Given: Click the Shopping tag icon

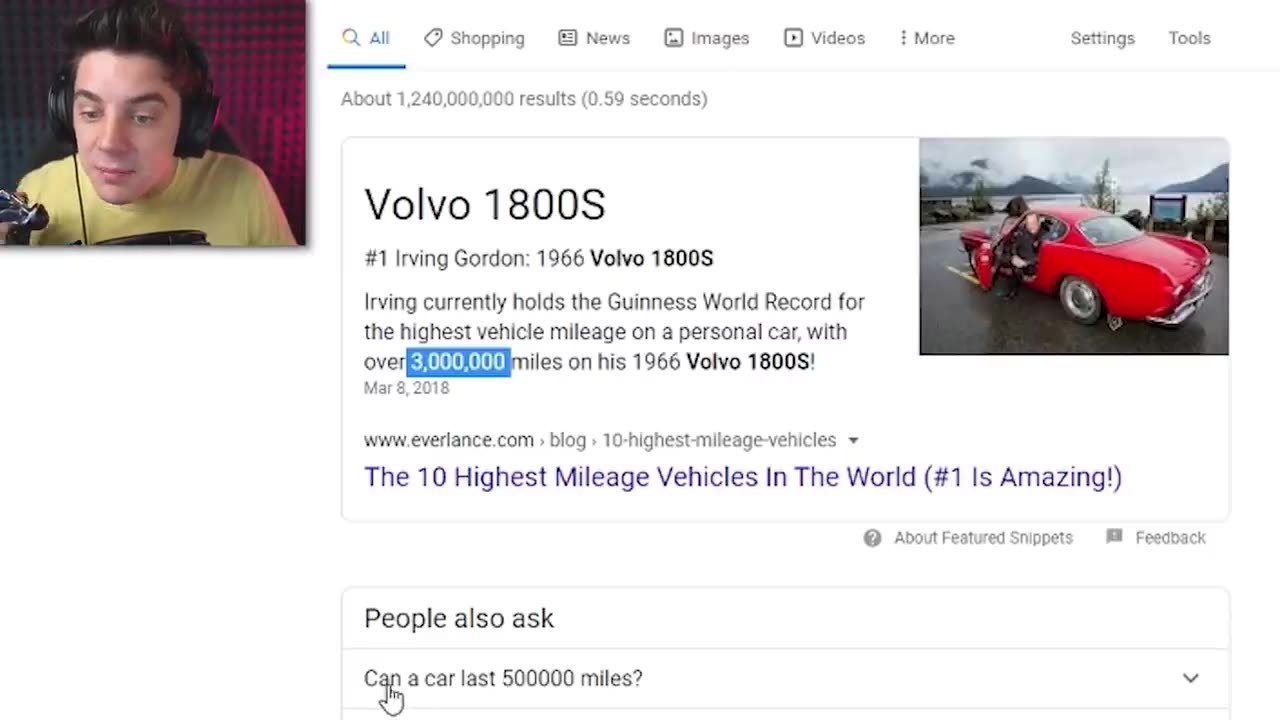Looking at the screenshot, I should click(433, 38).
